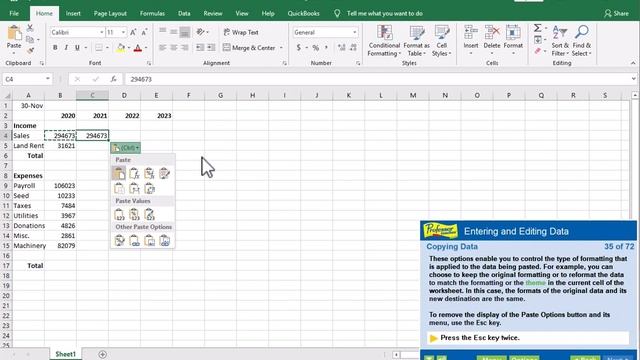Choose the plain Paste option in Paste Options
This screenshot has height=360, width=640.
pos(119,174)
